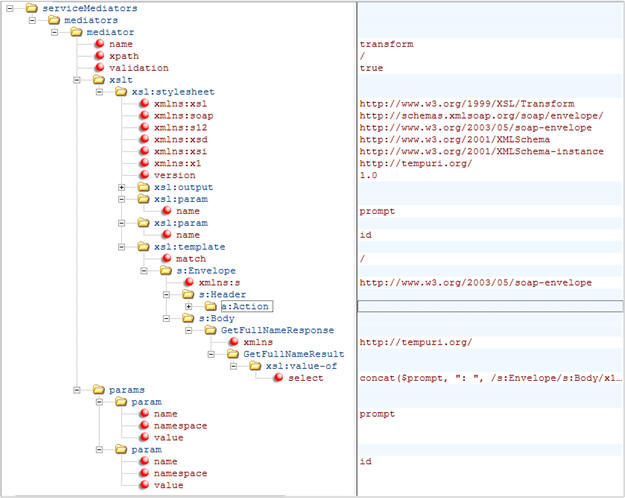The image size is (625, 498).
Task: Click the red ball icon beside xmlns:xsl
Action: tap(144, 103)
